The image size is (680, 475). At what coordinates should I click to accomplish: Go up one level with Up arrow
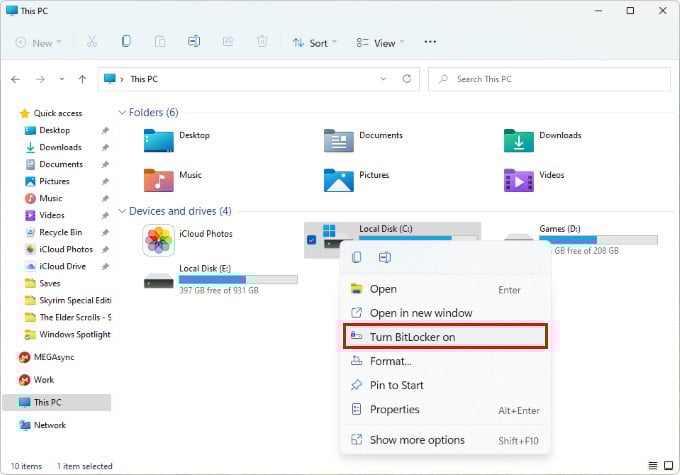[82, 79]
